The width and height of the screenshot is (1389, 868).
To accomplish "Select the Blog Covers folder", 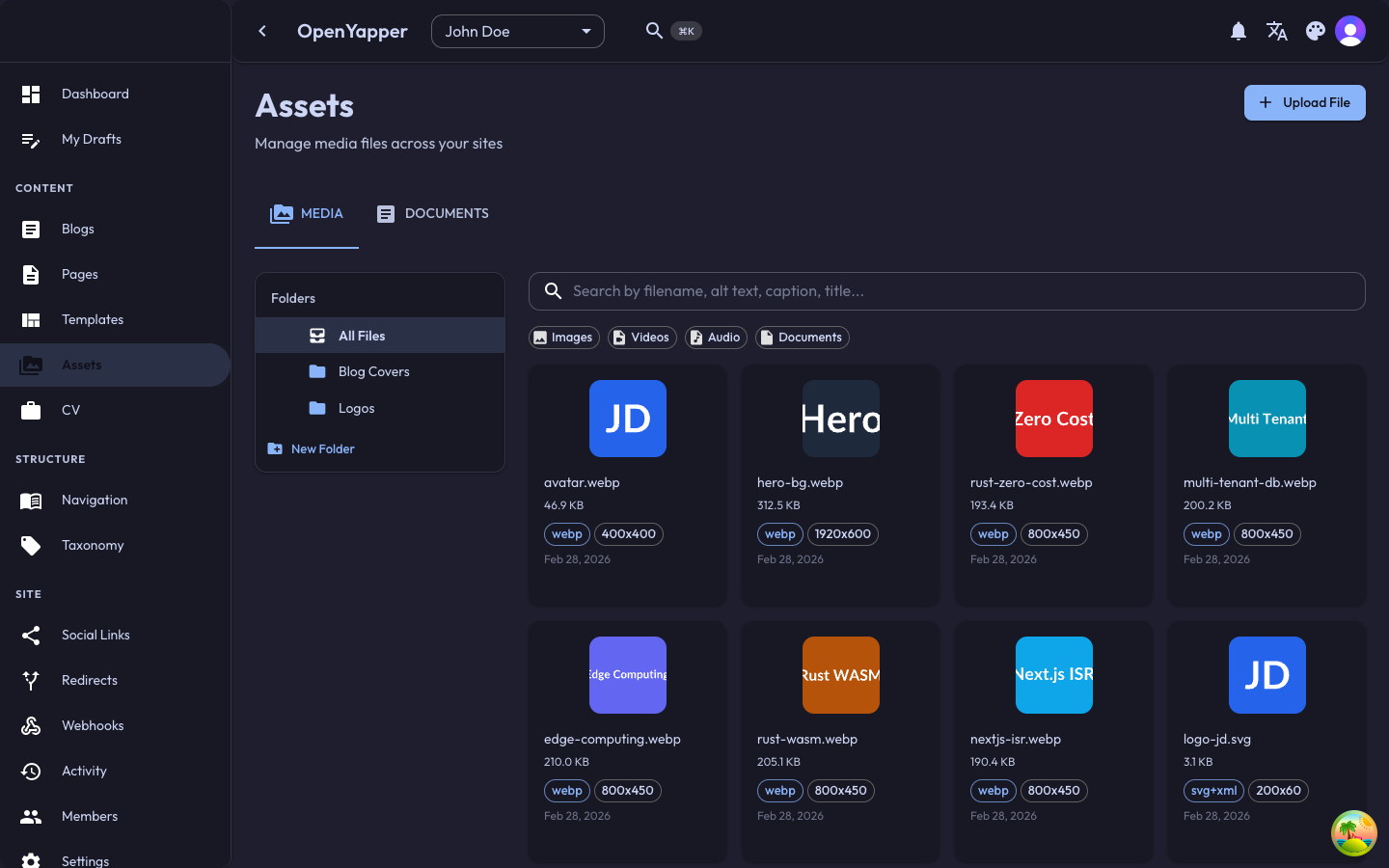I will coord(373,371).
